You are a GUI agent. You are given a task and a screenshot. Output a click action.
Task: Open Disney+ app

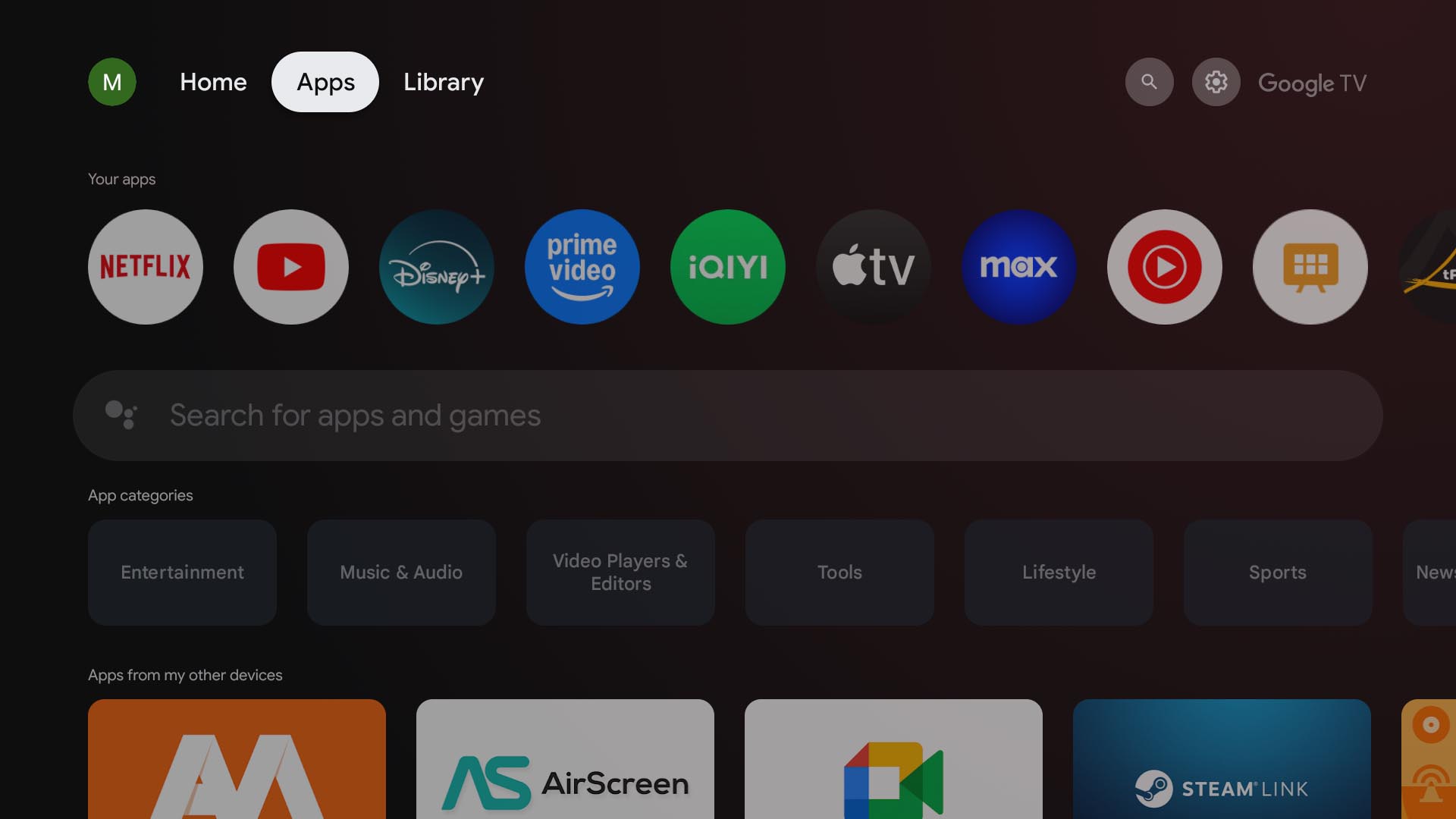pos(436,266)
